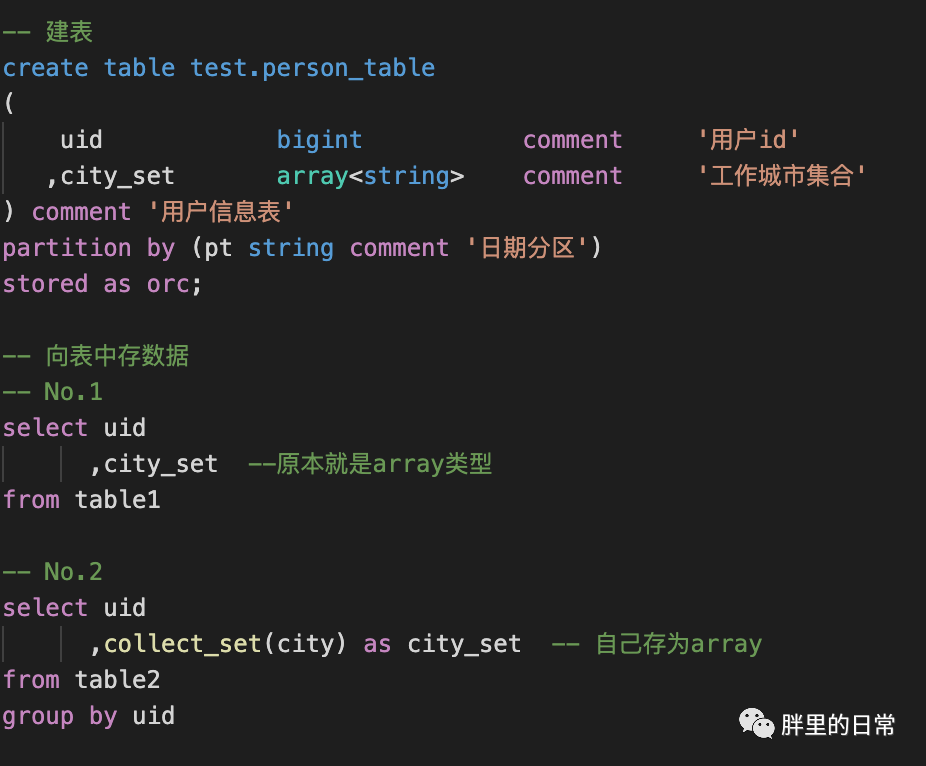Click 'table1' in the from clause

(x=118, y=500)
